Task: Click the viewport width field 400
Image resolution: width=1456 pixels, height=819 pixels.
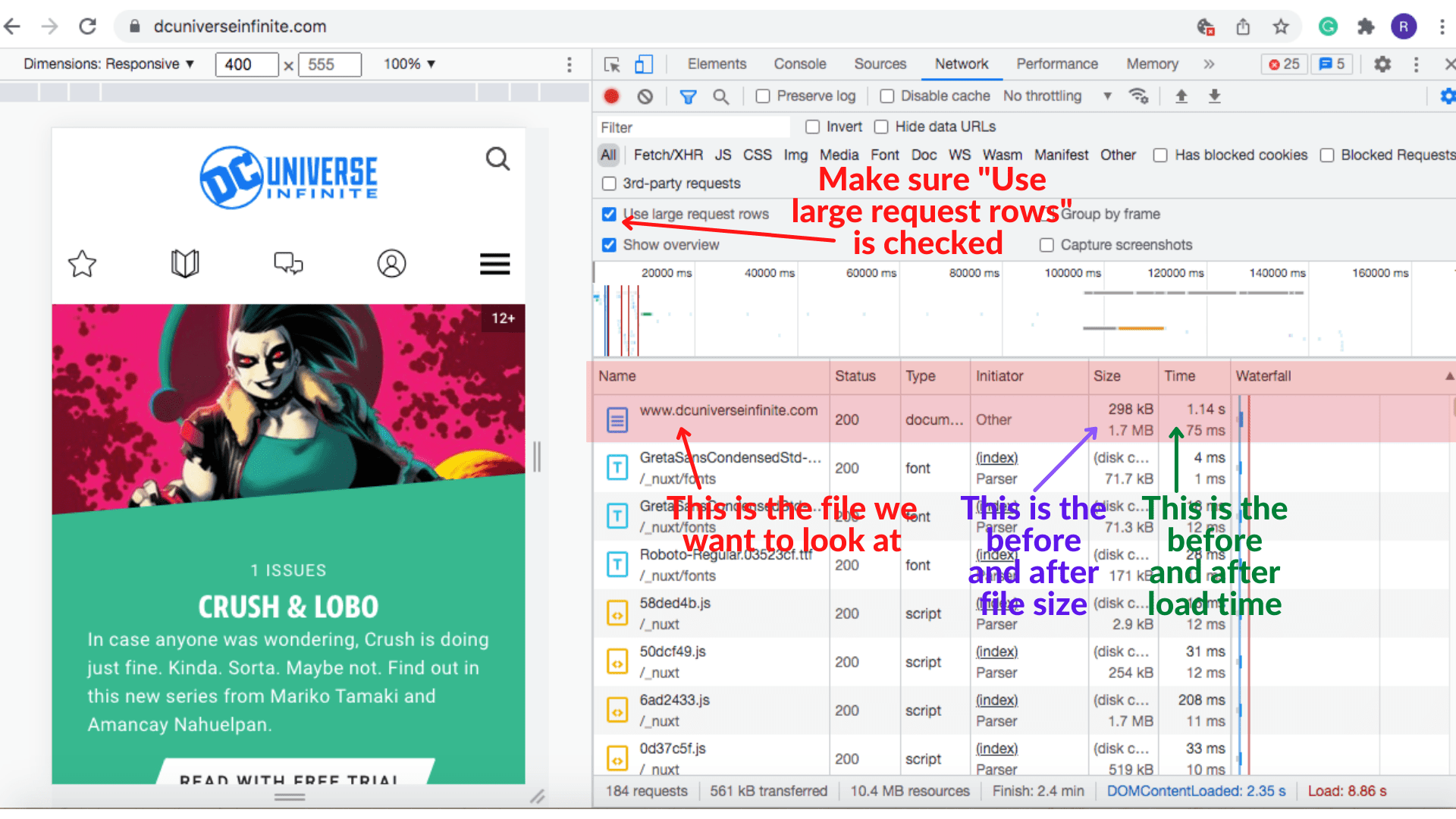Action: coord(246,64)
